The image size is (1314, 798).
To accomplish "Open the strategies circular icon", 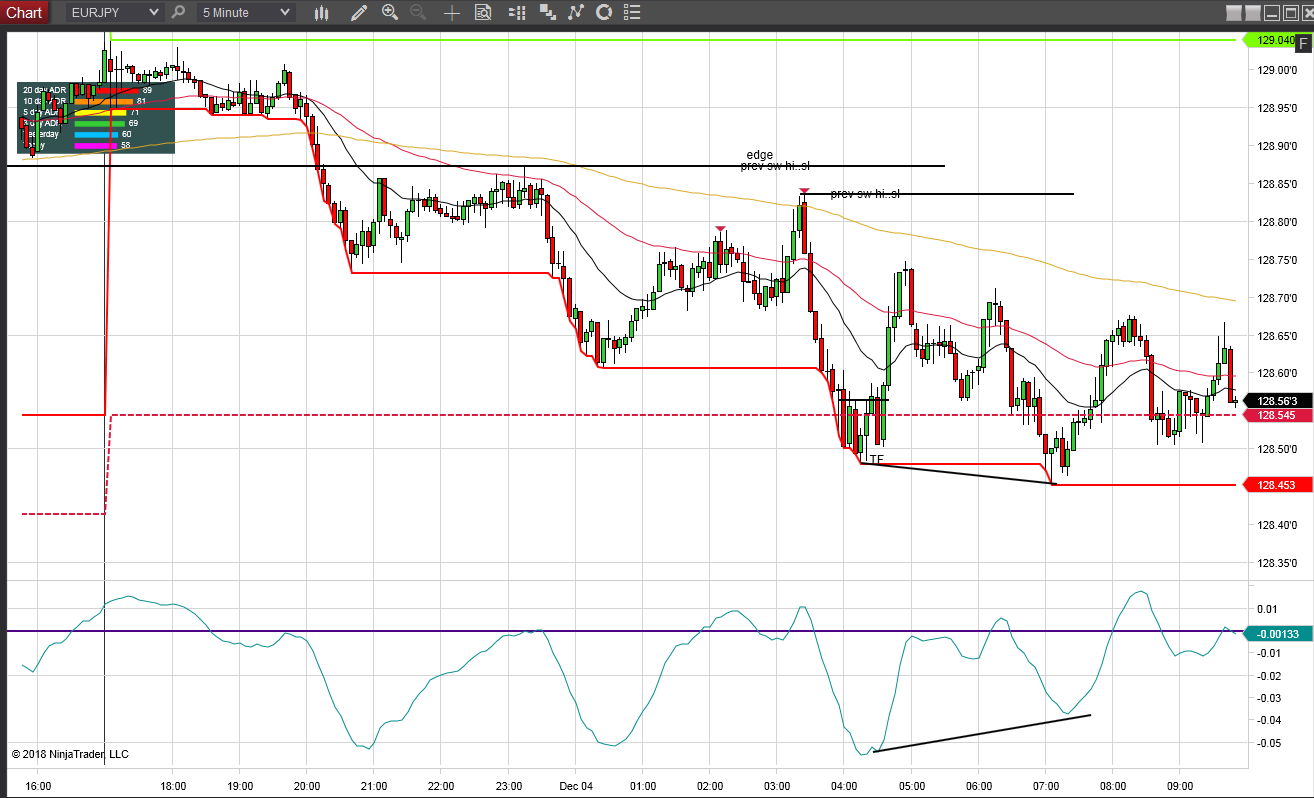I will [x=603, y=13].
